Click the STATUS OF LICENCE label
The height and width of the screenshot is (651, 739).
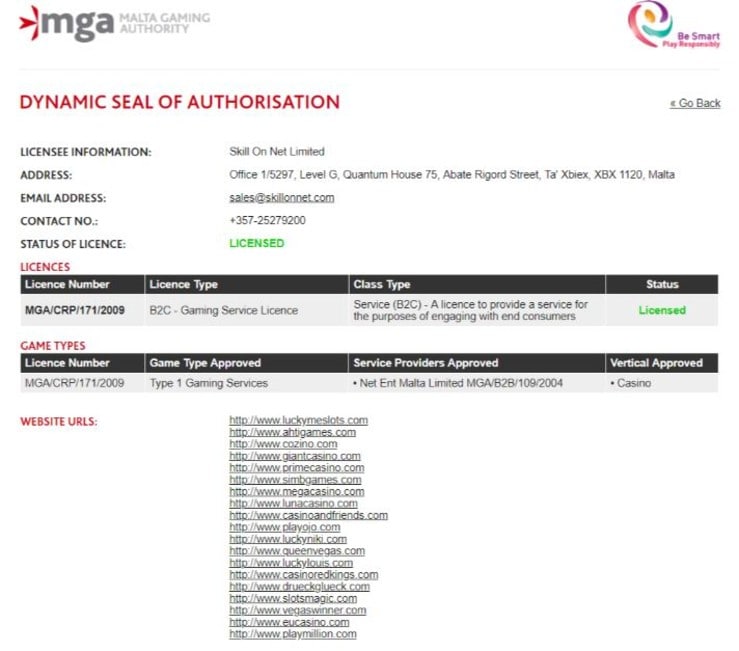point(73,244)
